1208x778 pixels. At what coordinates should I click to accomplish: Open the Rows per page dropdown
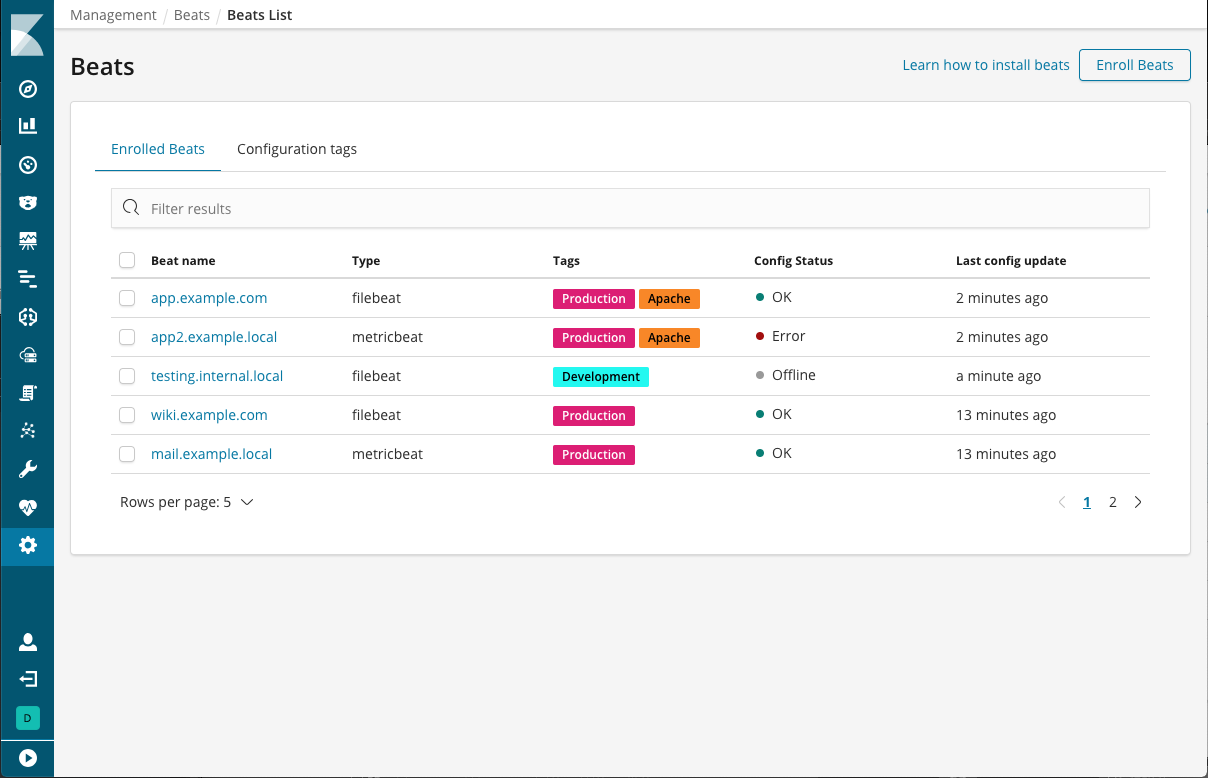186,501
